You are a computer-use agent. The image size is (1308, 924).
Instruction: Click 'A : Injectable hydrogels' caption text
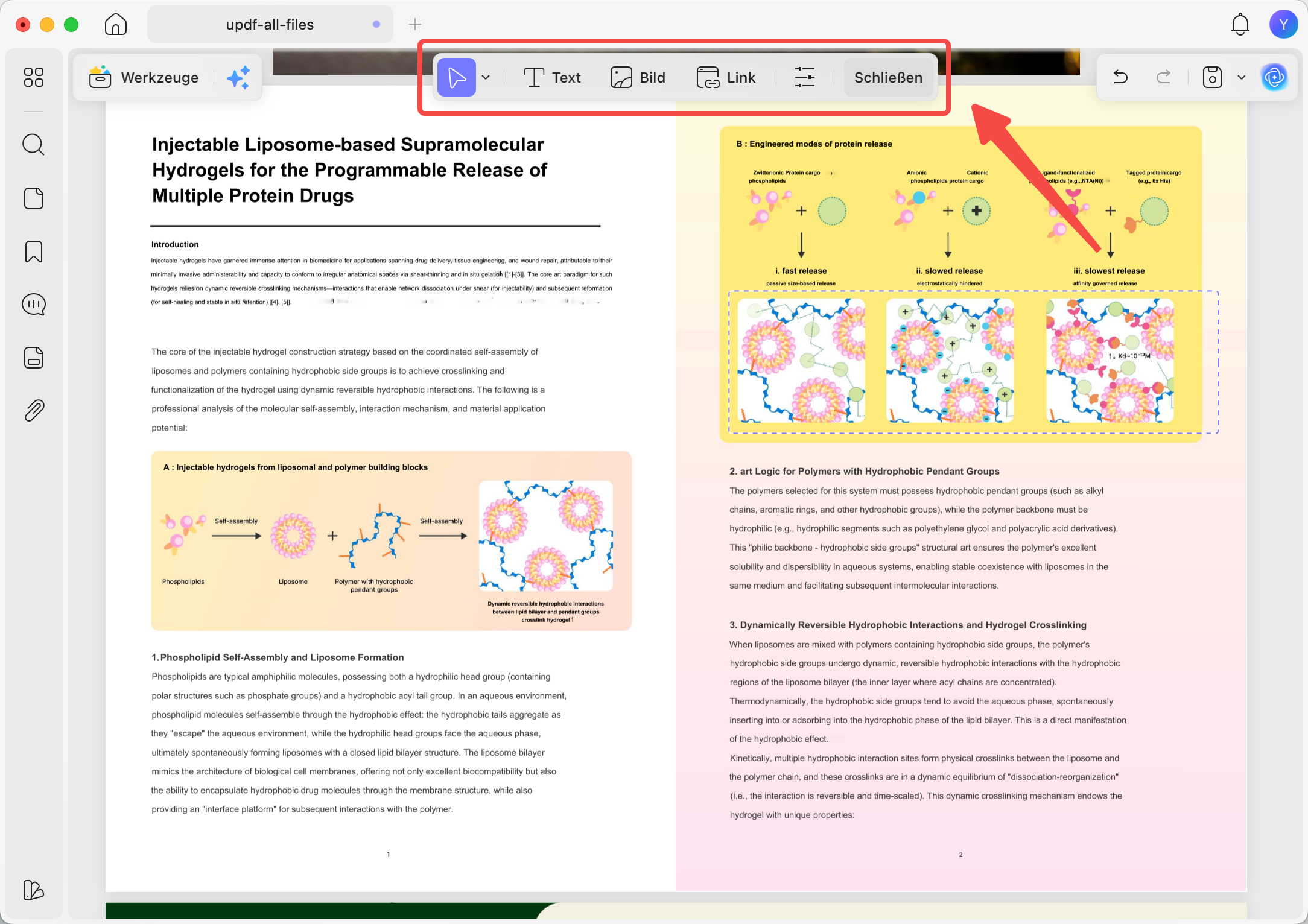(x=296, y=467)
